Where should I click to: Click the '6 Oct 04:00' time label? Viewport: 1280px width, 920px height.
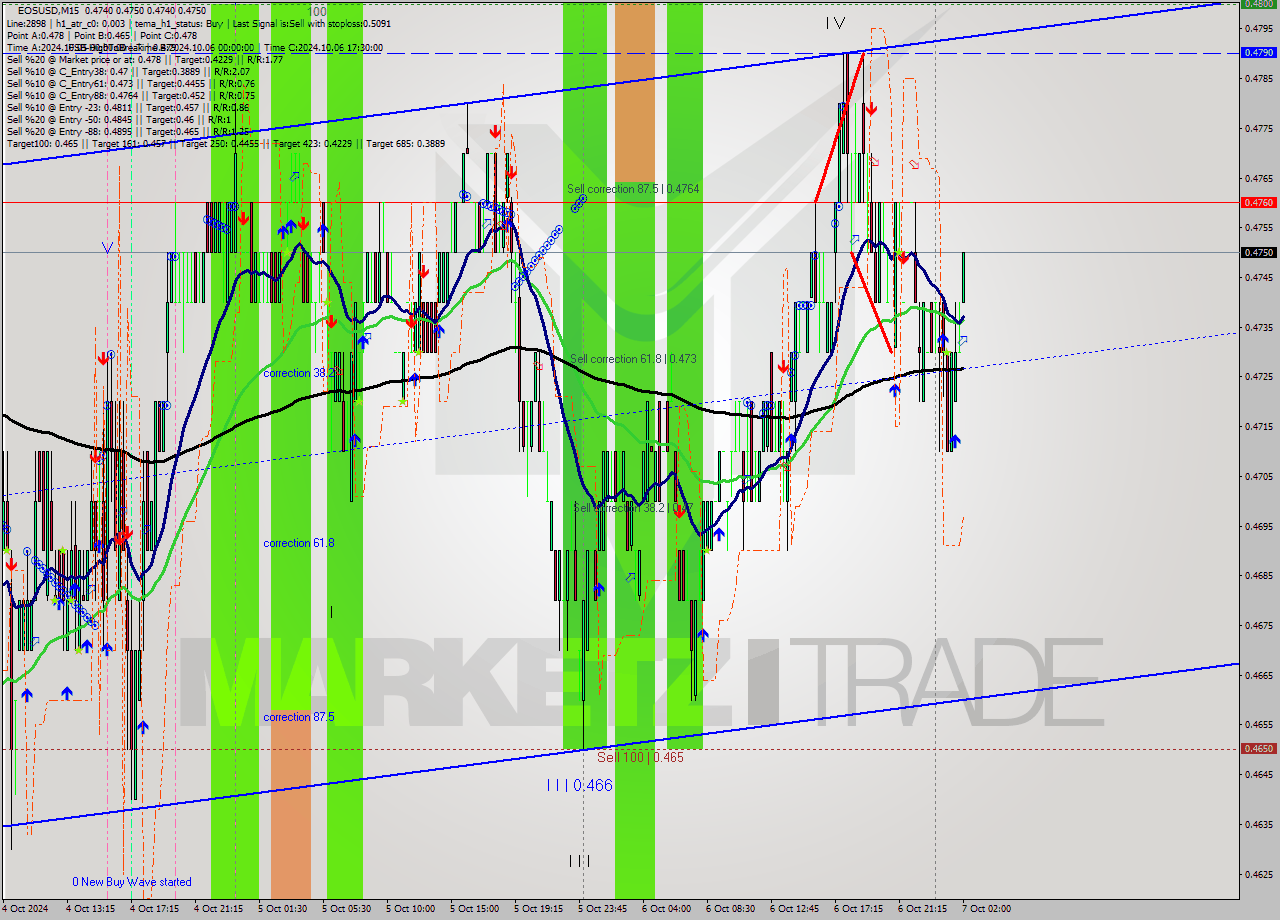click(x=667, y=909)
